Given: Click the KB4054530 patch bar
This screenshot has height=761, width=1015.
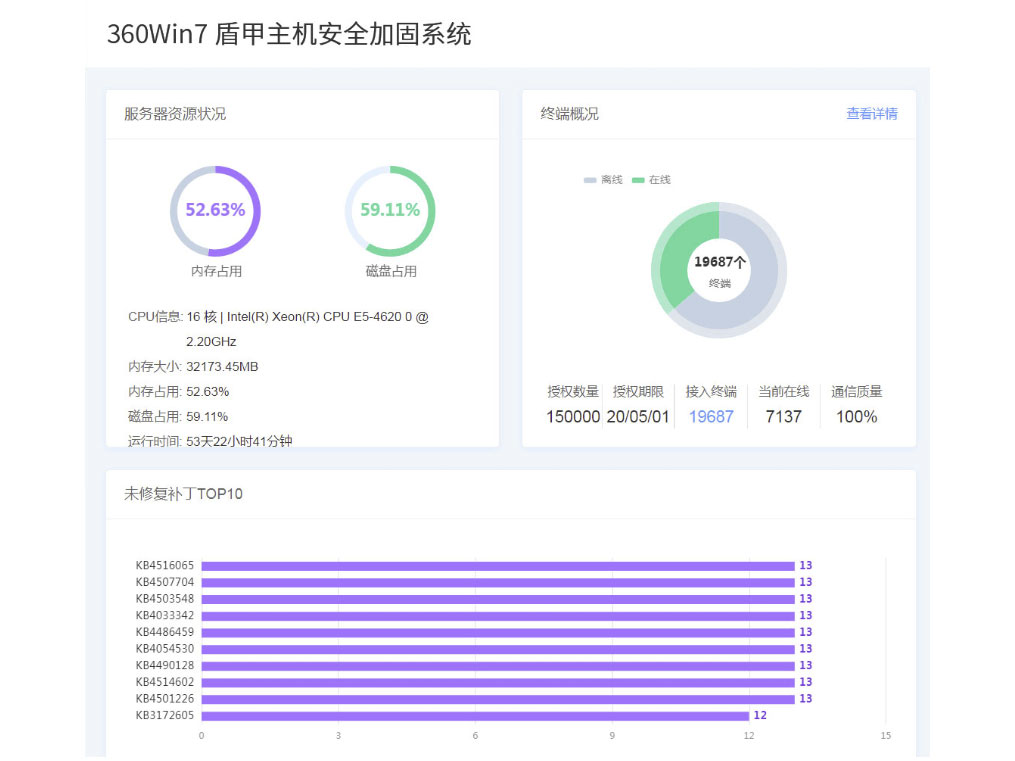Looking at the screenshot, I should (498, 649).
